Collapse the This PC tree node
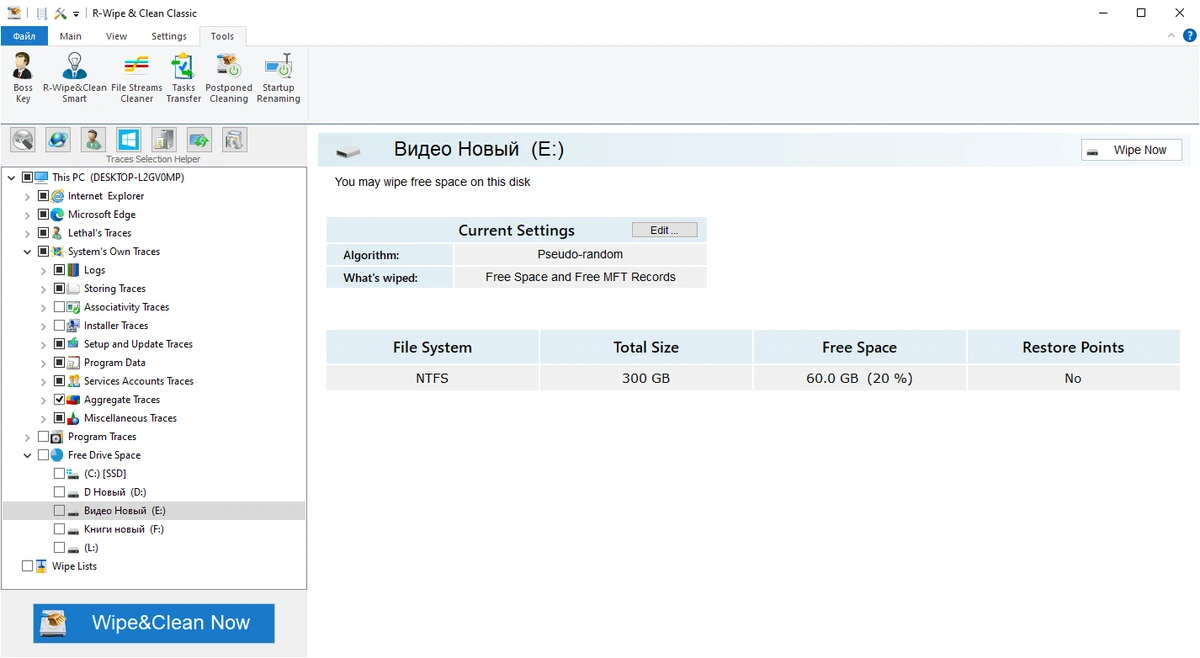 (x=12, y=178)
